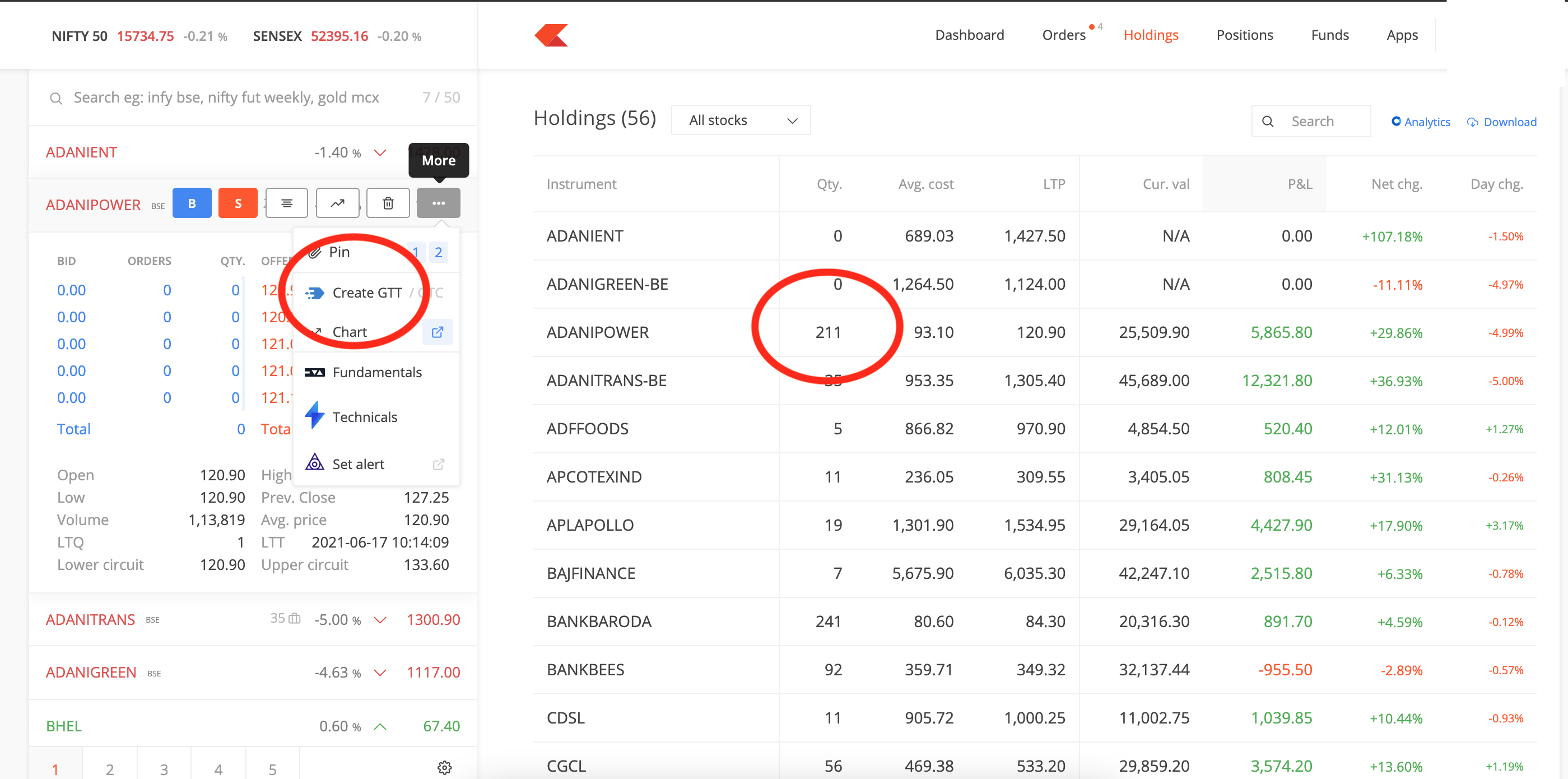Select BANKBEES holdings row

[1035, 670]
